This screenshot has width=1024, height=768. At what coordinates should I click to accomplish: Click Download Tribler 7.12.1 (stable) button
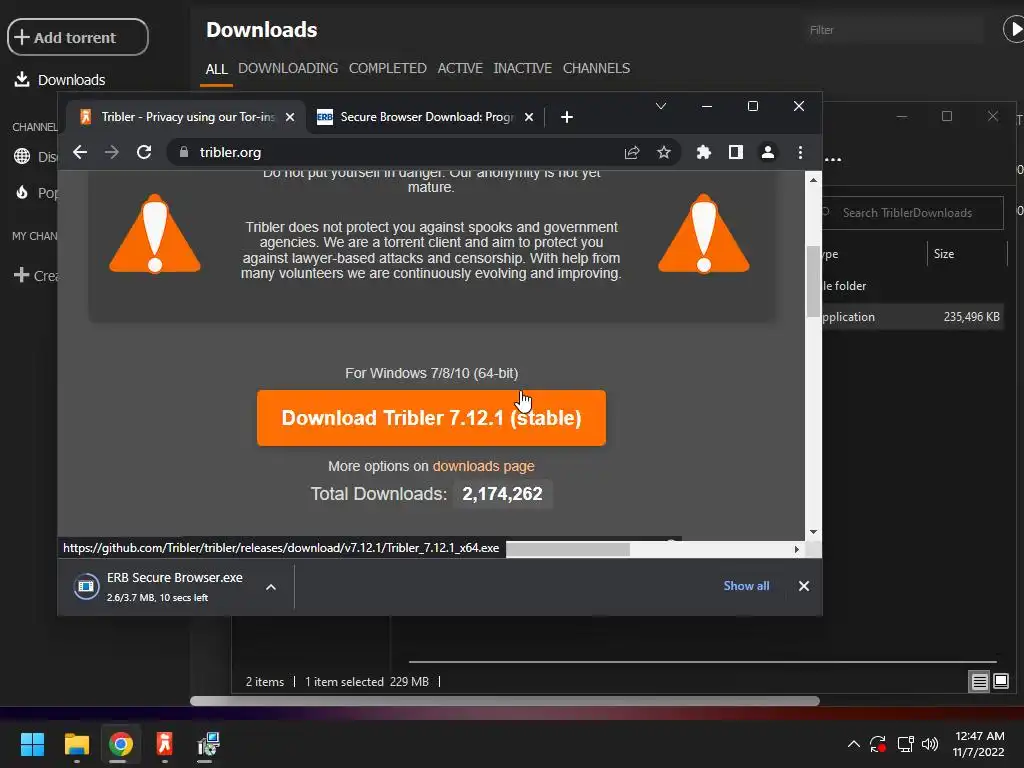coord(431,418)
